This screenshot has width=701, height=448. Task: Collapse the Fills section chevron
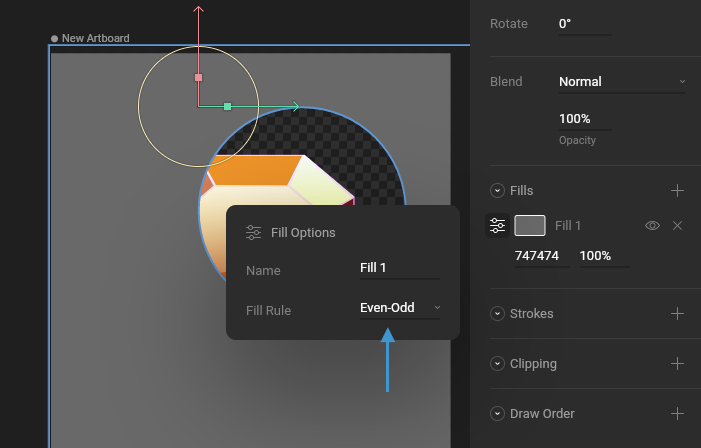point(497,190)
